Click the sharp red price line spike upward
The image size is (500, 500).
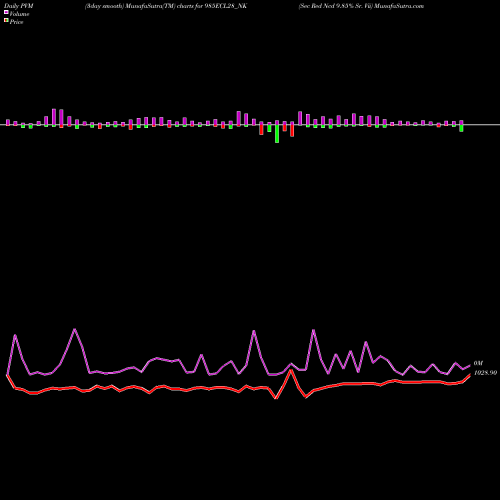[x=291, y=371]
